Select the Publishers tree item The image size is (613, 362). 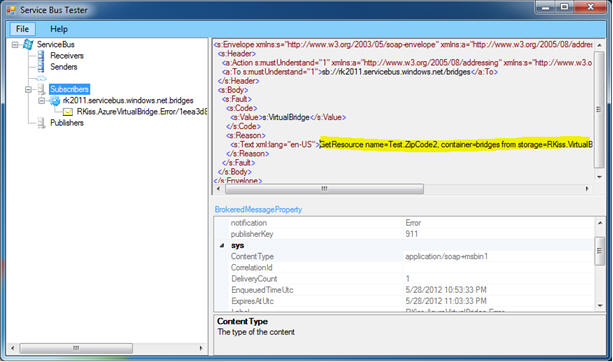[67, 123]
